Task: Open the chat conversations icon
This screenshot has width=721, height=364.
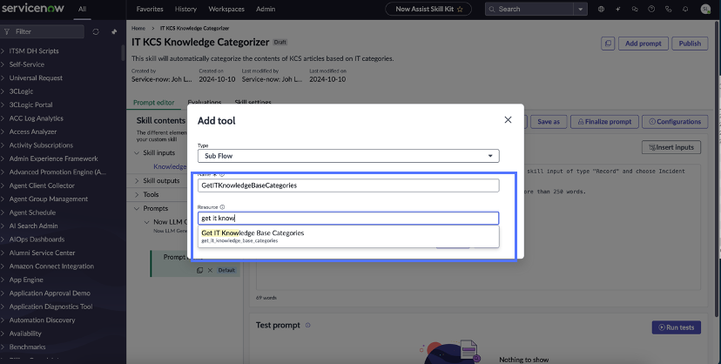Action: pos(635,9)
